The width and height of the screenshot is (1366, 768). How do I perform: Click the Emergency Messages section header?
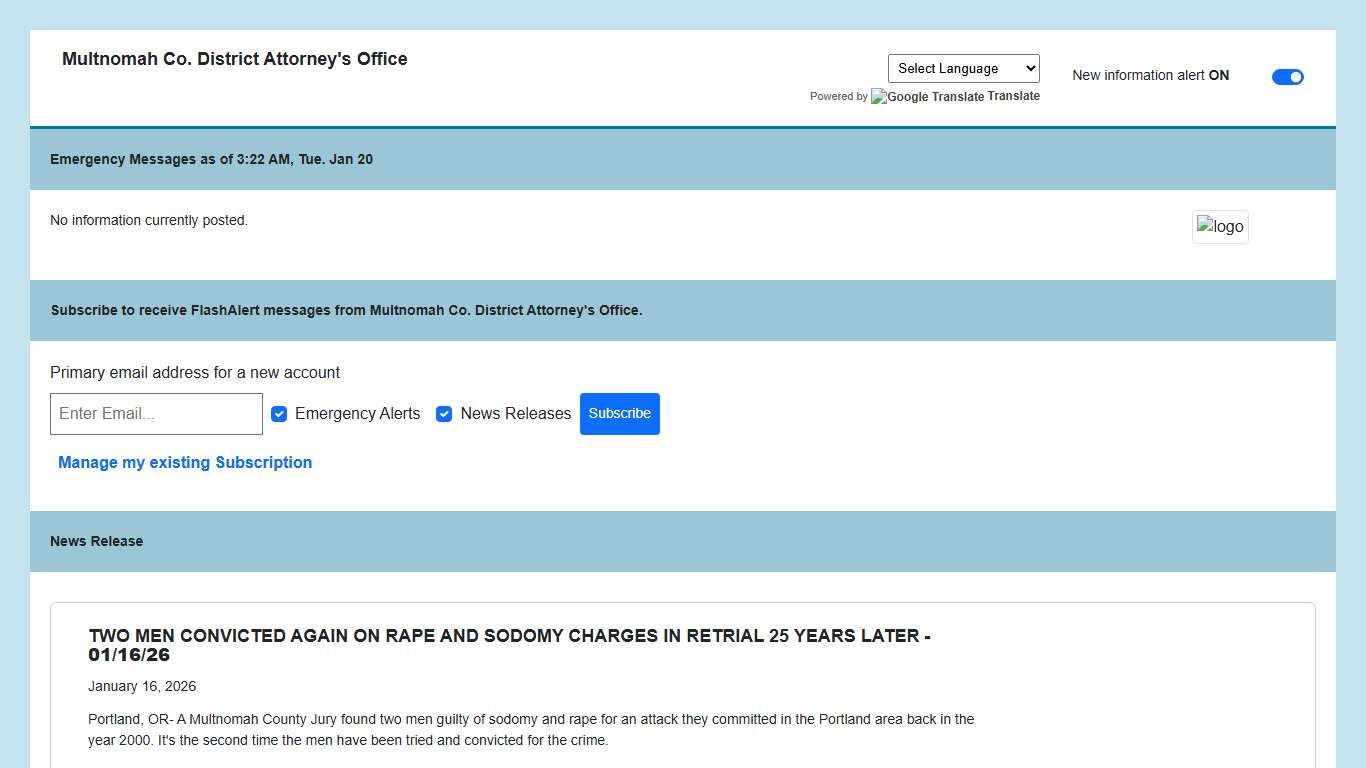tap(211, 159)
